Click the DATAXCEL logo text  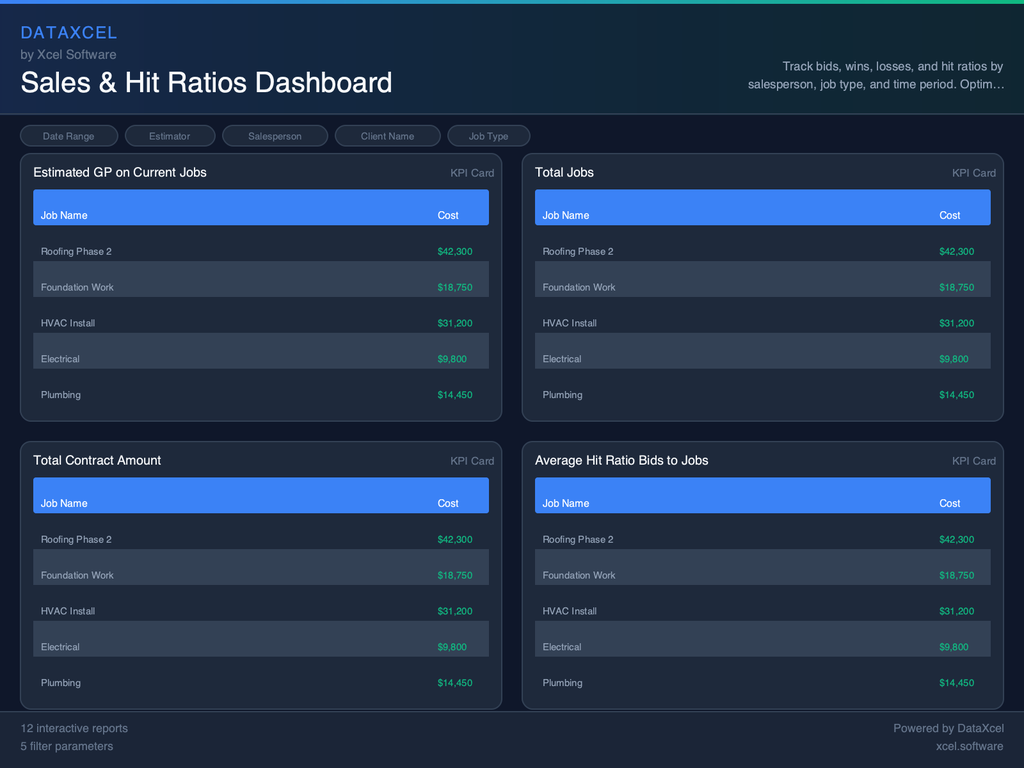click(x=69, y=32)
